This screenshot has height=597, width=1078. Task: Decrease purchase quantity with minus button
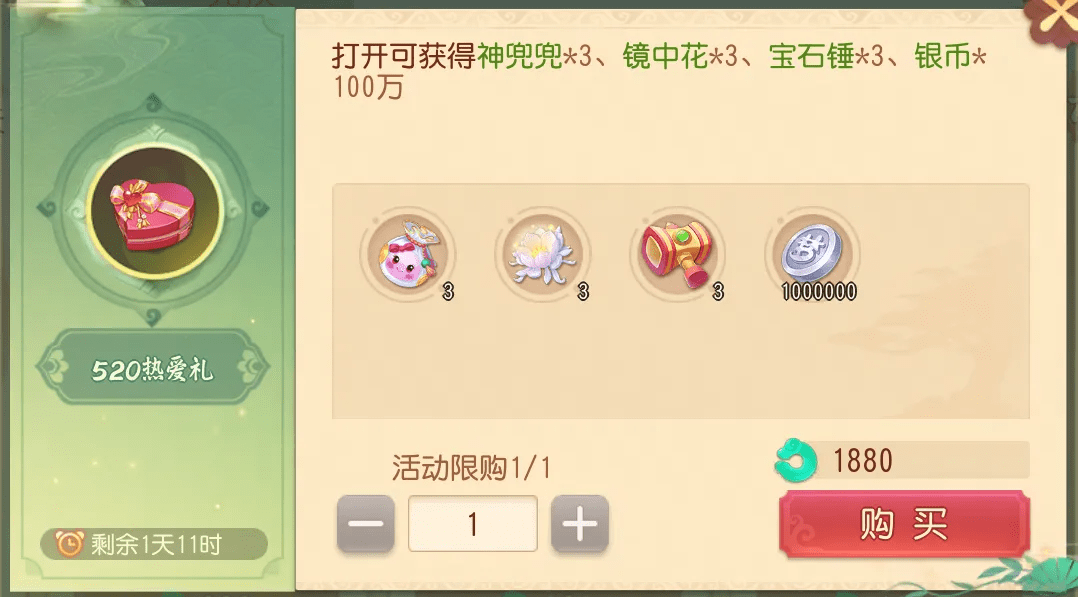[366, 523]
